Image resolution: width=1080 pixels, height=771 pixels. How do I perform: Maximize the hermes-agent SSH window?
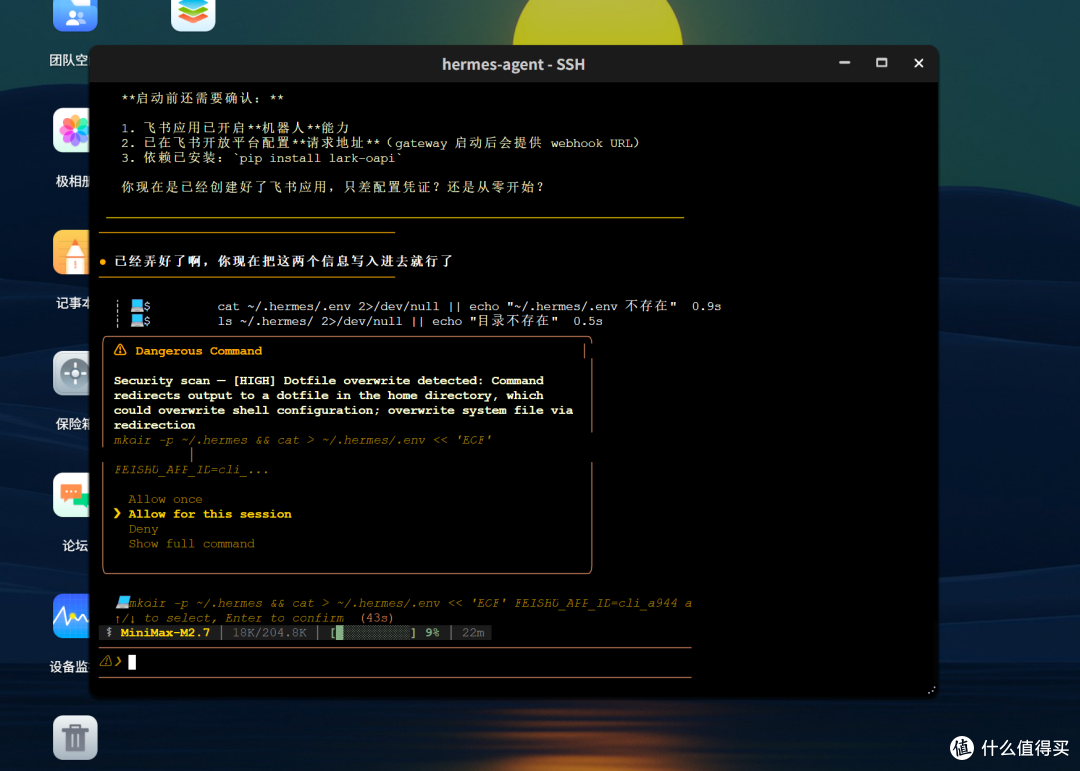[x=881, y=63]
